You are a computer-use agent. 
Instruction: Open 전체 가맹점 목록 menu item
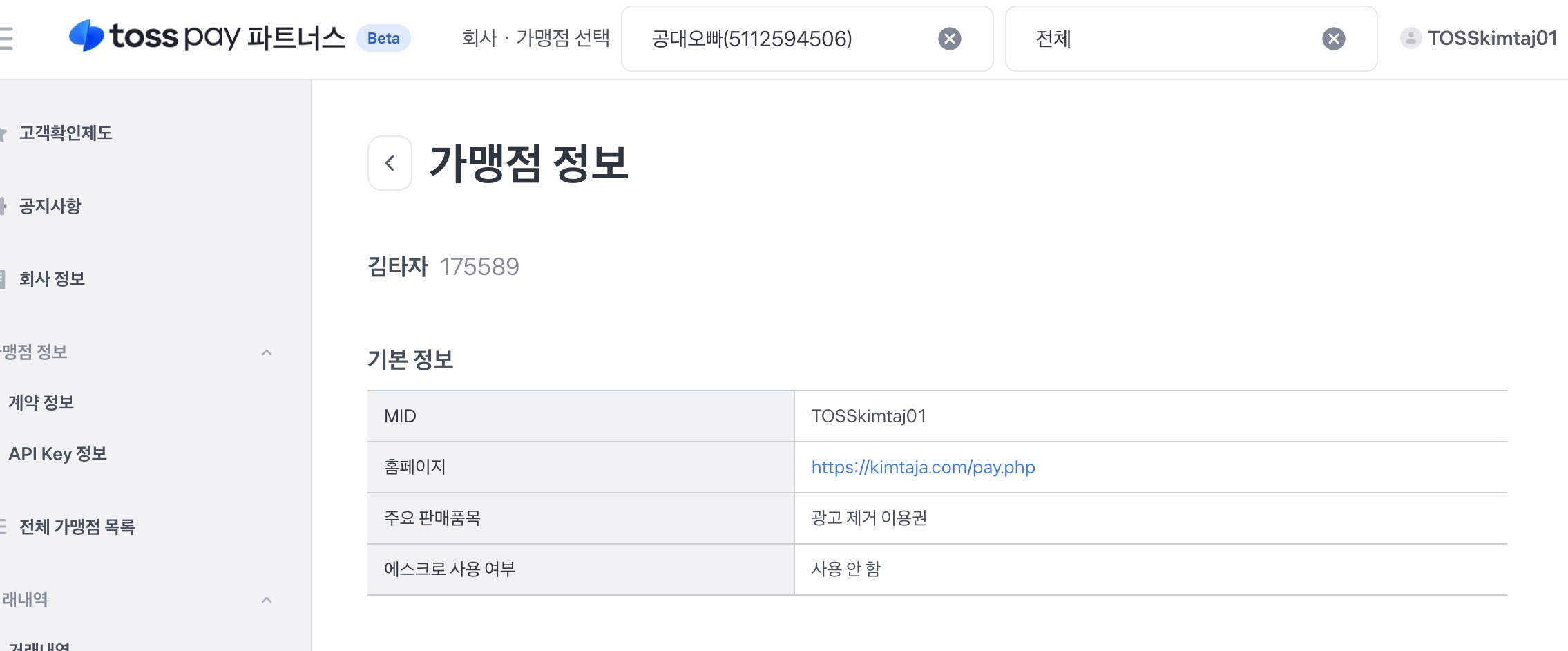(77, 527)
